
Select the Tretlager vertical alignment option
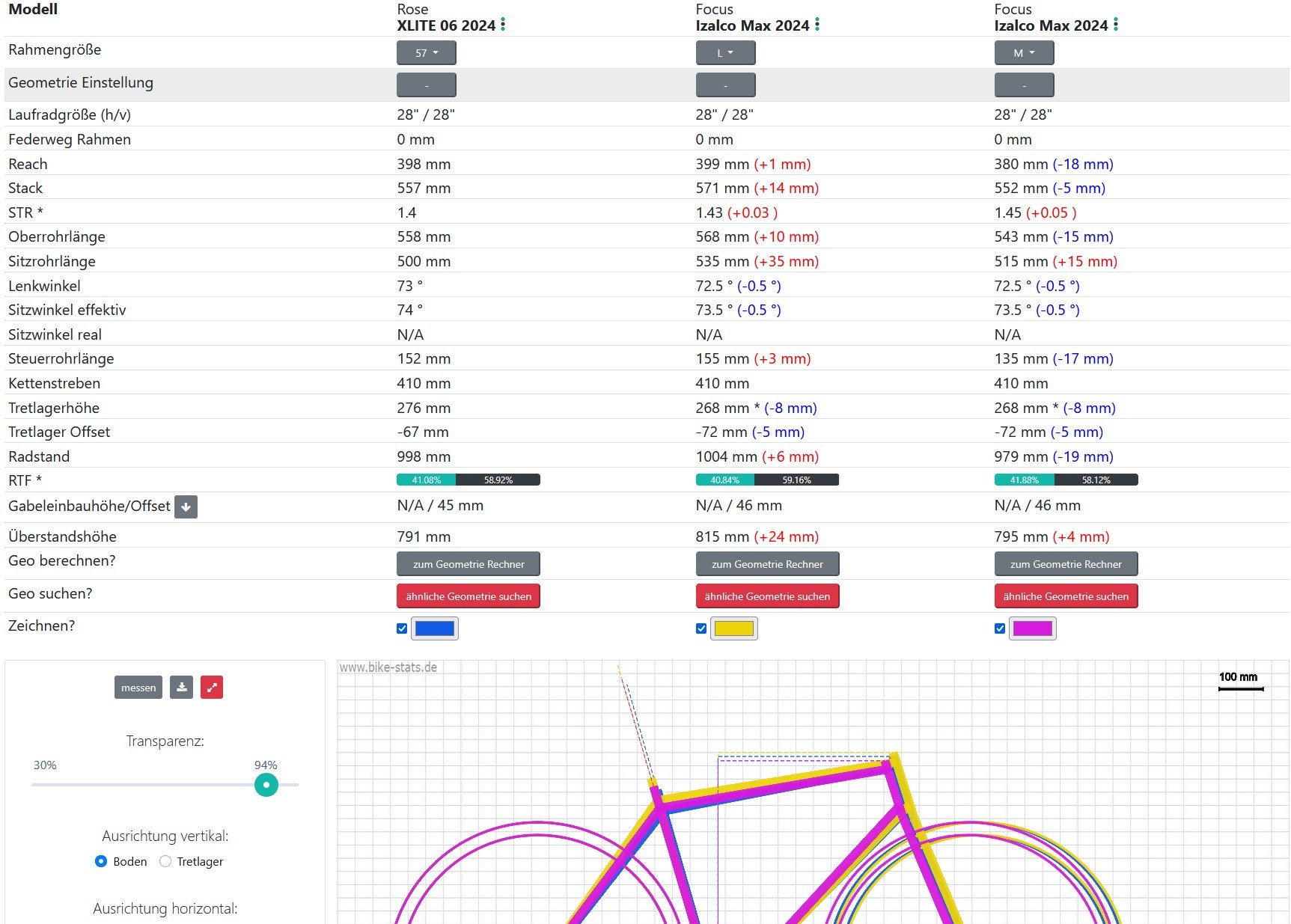click(165, 861)
